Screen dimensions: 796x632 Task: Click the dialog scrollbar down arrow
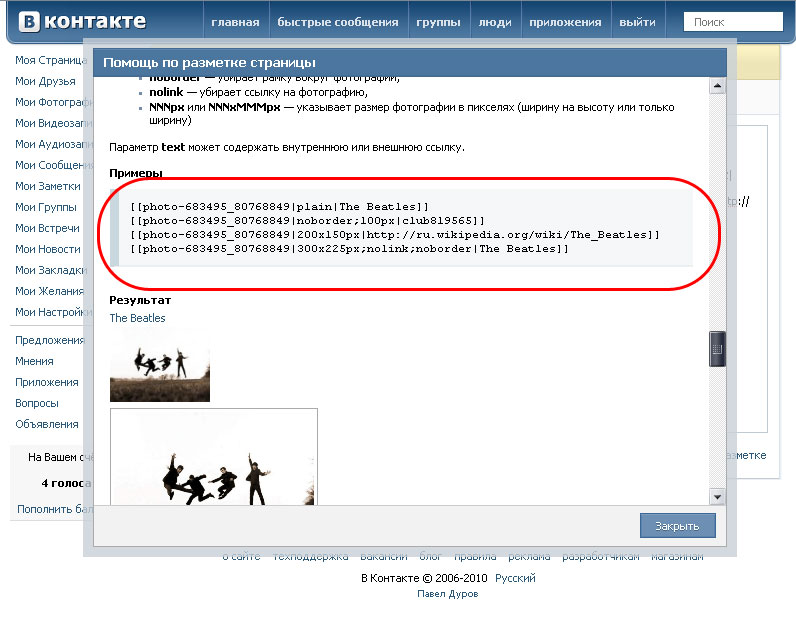coord(717,497)
